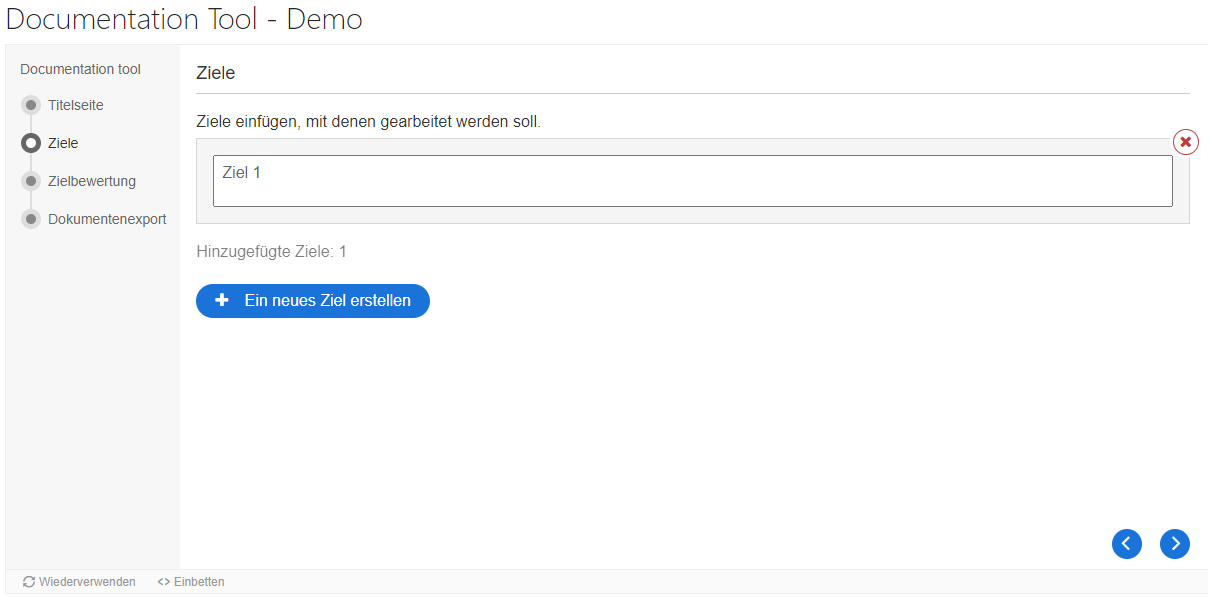The width and height of the screenshot is (1208, 598).
Task: Delete Ziel 1 with the red X icon
Action: pyautogui.click(x=1185, y=141)
